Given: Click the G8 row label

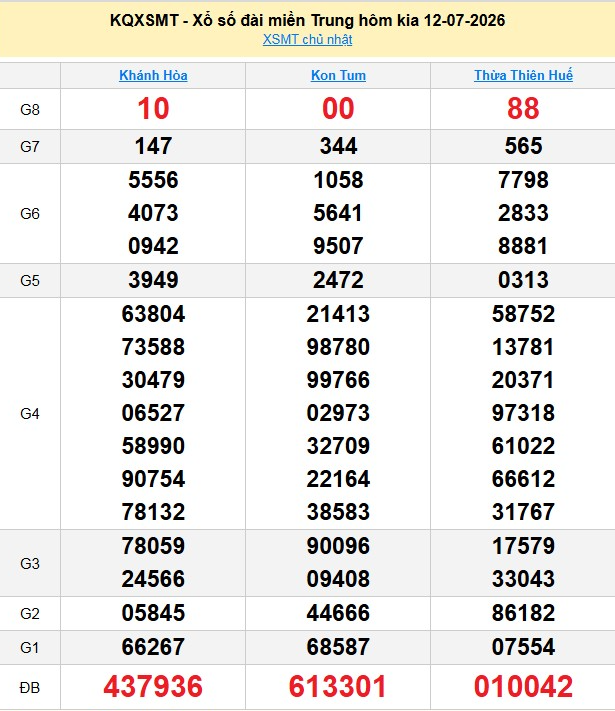Looking at the screenshot, I should click(30, 110).
